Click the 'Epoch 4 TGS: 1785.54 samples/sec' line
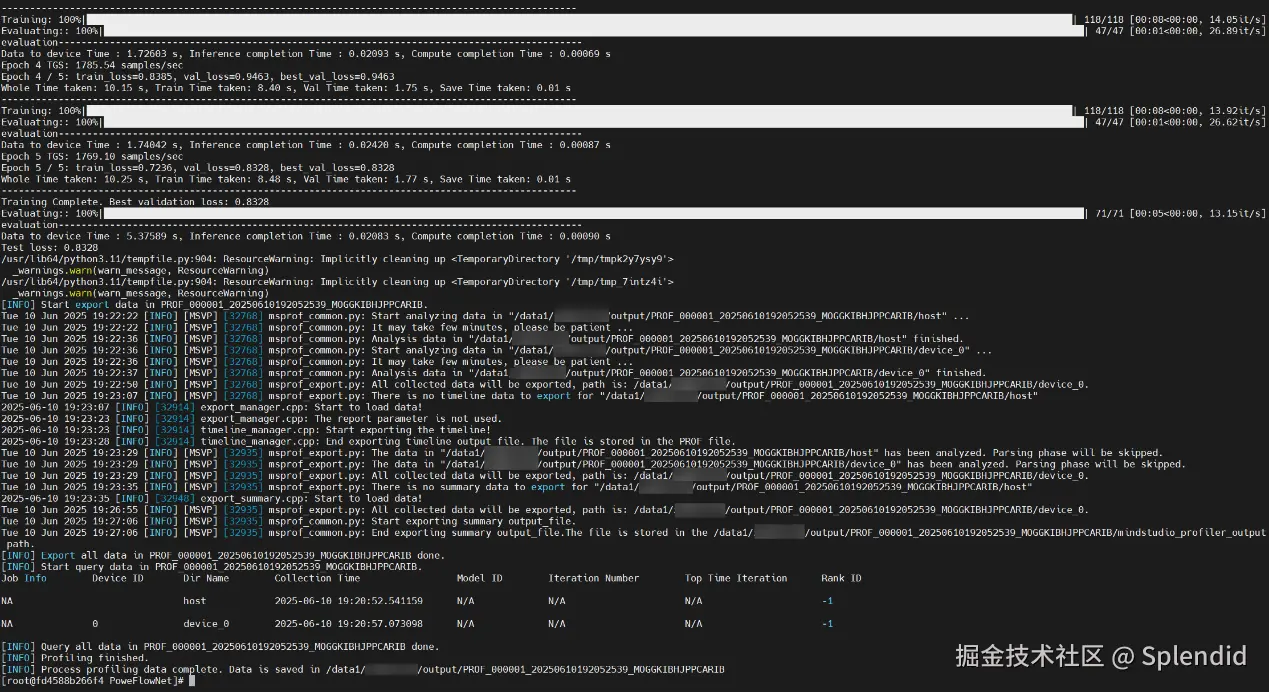 pos(92,65)
